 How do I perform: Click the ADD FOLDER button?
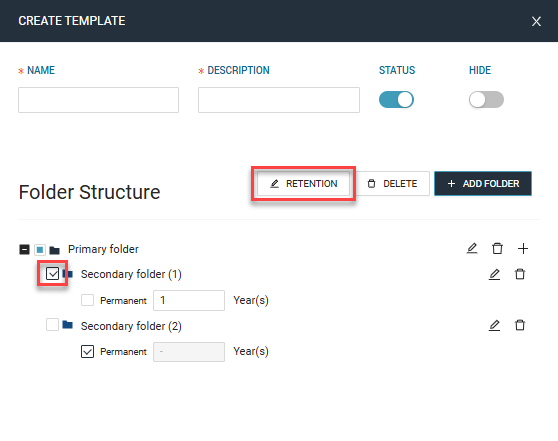coord(483,184)
